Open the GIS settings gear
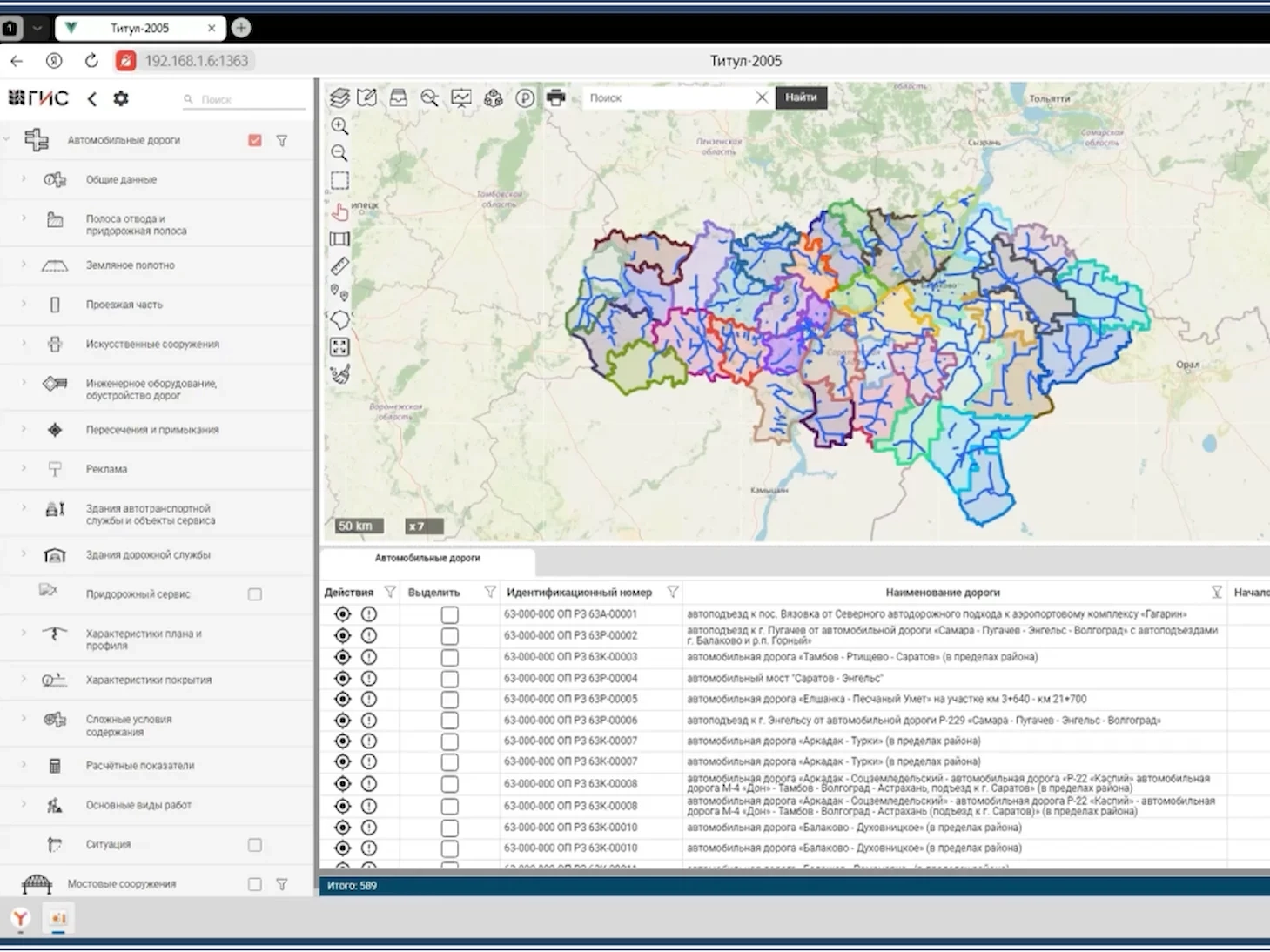The height and width of the screenshot is (952, 1270). pos(121,98)
